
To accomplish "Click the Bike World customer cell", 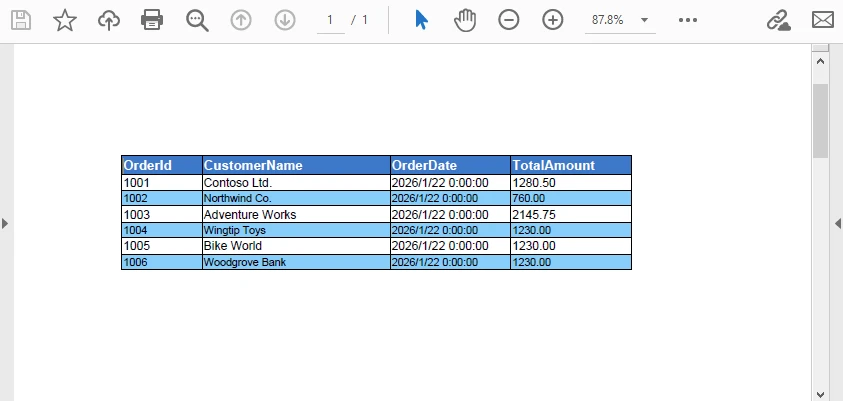I will pos(296,246).
